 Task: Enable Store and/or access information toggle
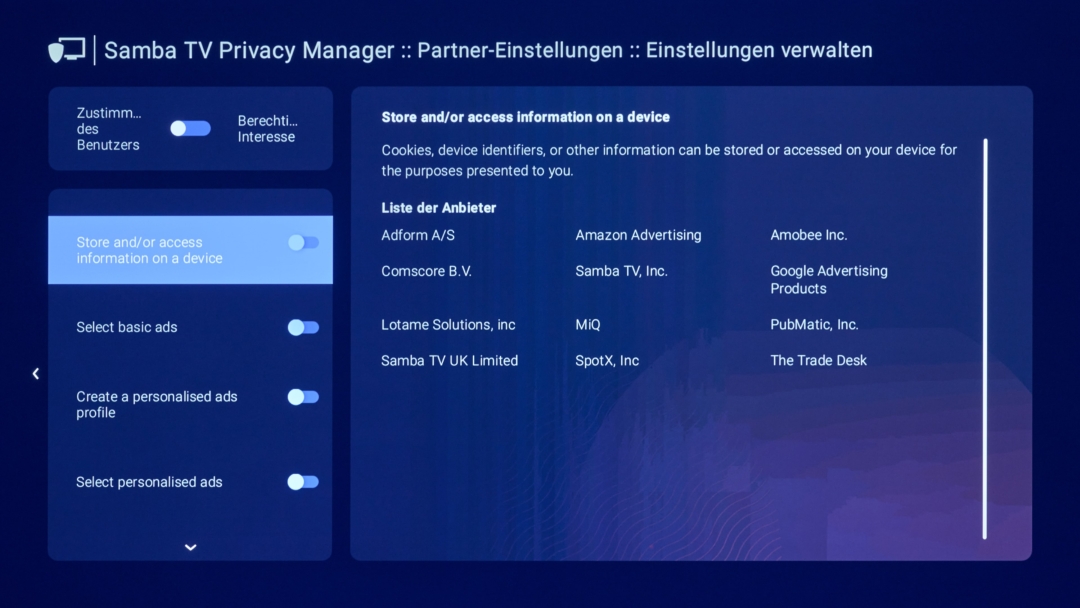pos(303,243)
